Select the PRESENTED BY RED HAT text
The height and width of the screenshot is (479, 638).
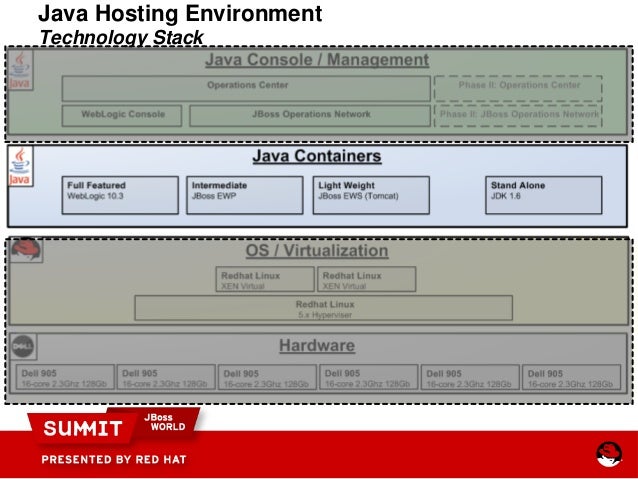(x=114, y=460)
